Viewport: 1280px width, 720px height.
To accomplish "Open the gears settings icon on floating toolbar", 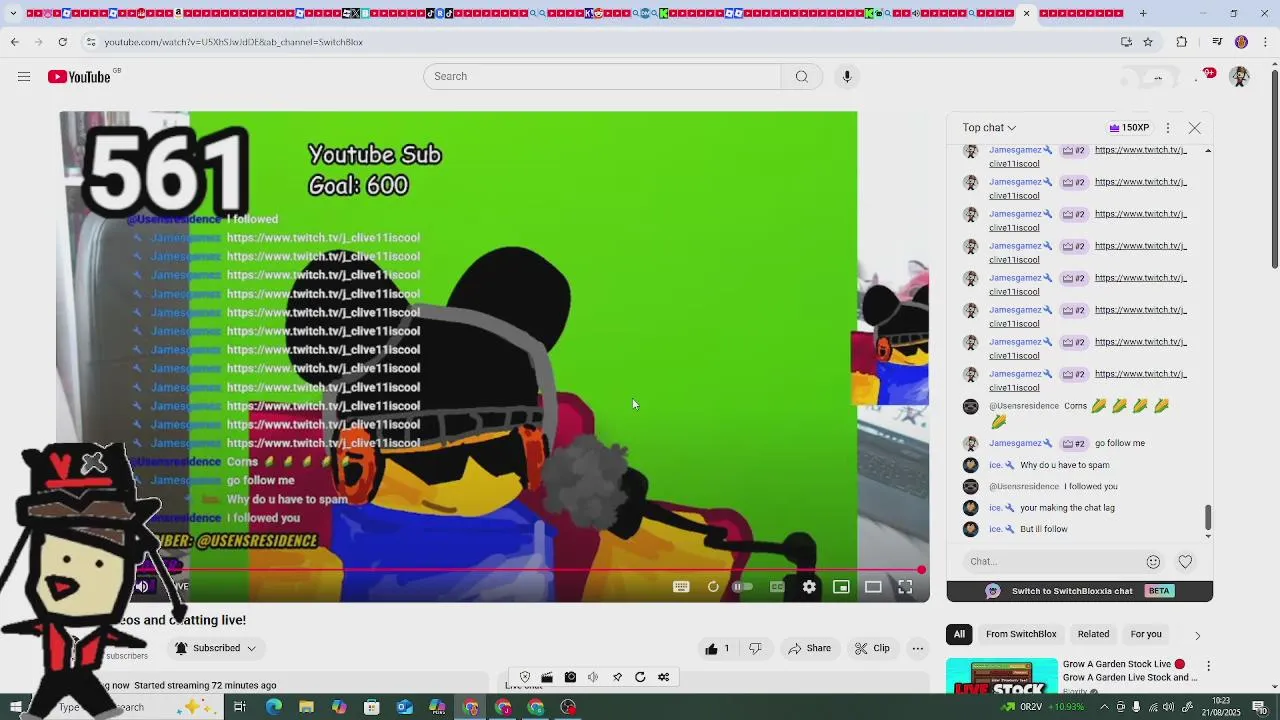I will coord(663,677).
